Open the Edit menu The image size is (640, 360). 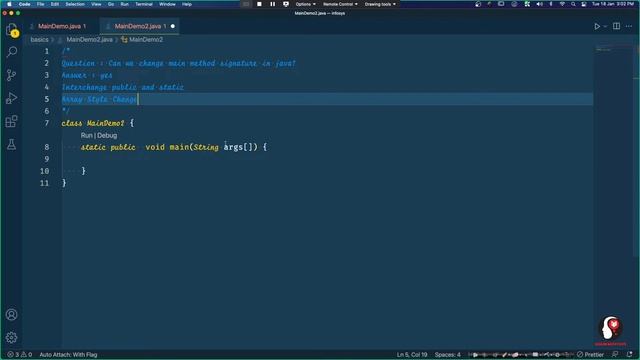coord(55,4)
